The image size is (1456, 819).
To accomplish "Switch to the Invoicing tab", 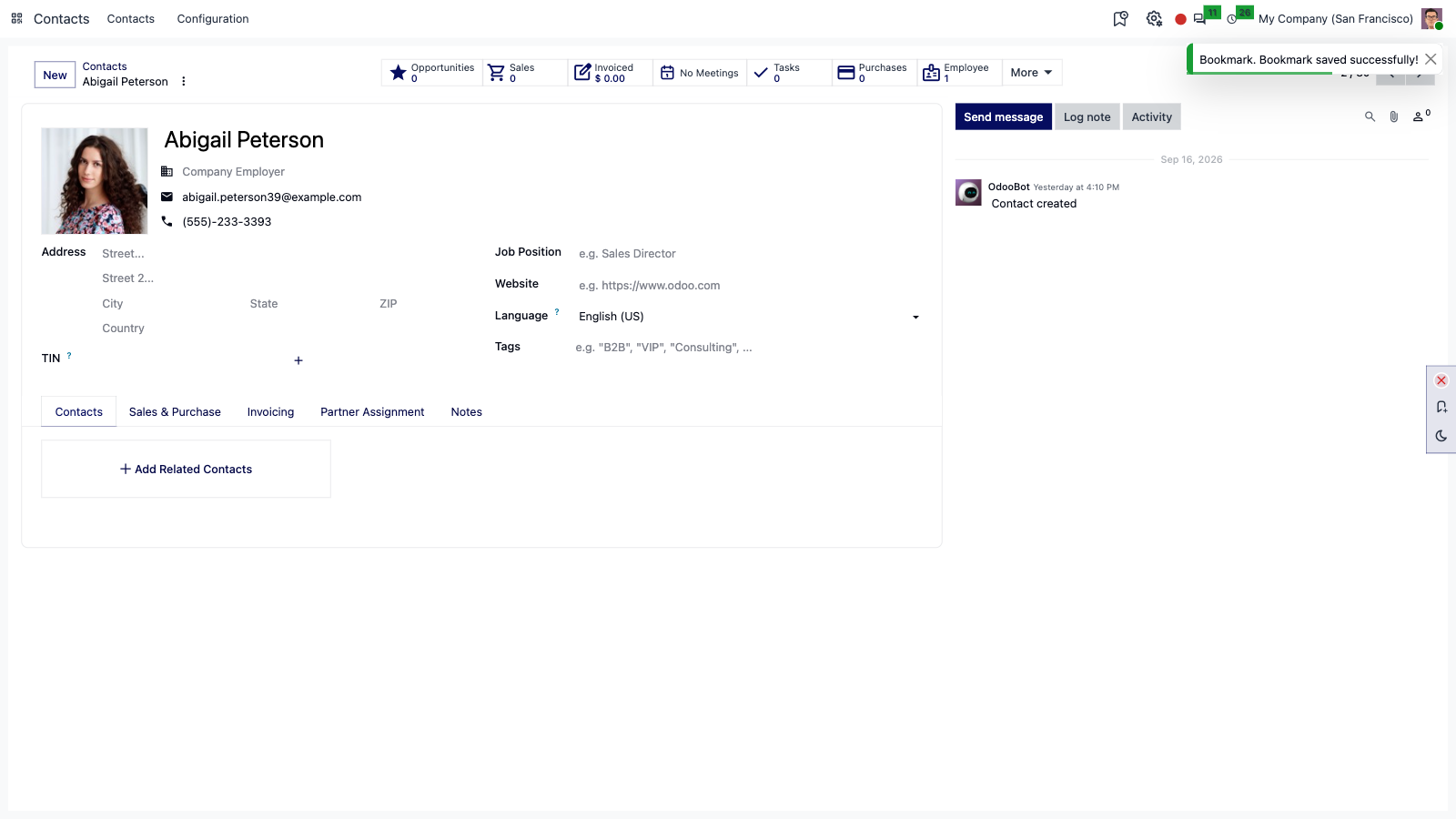I will tap(271, 412).
